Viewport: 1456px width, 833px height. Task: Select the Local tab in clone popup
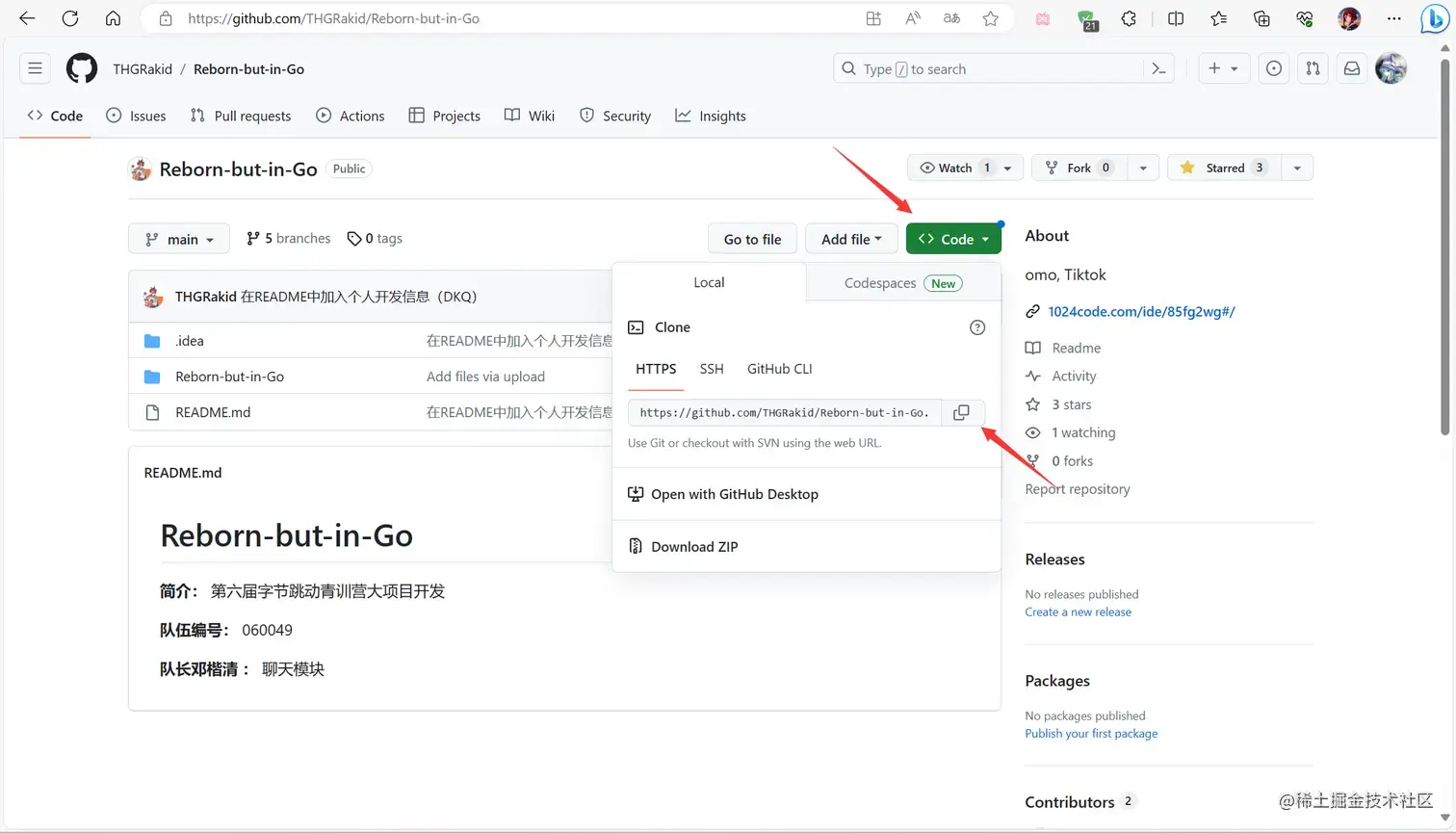click(709, 282)
